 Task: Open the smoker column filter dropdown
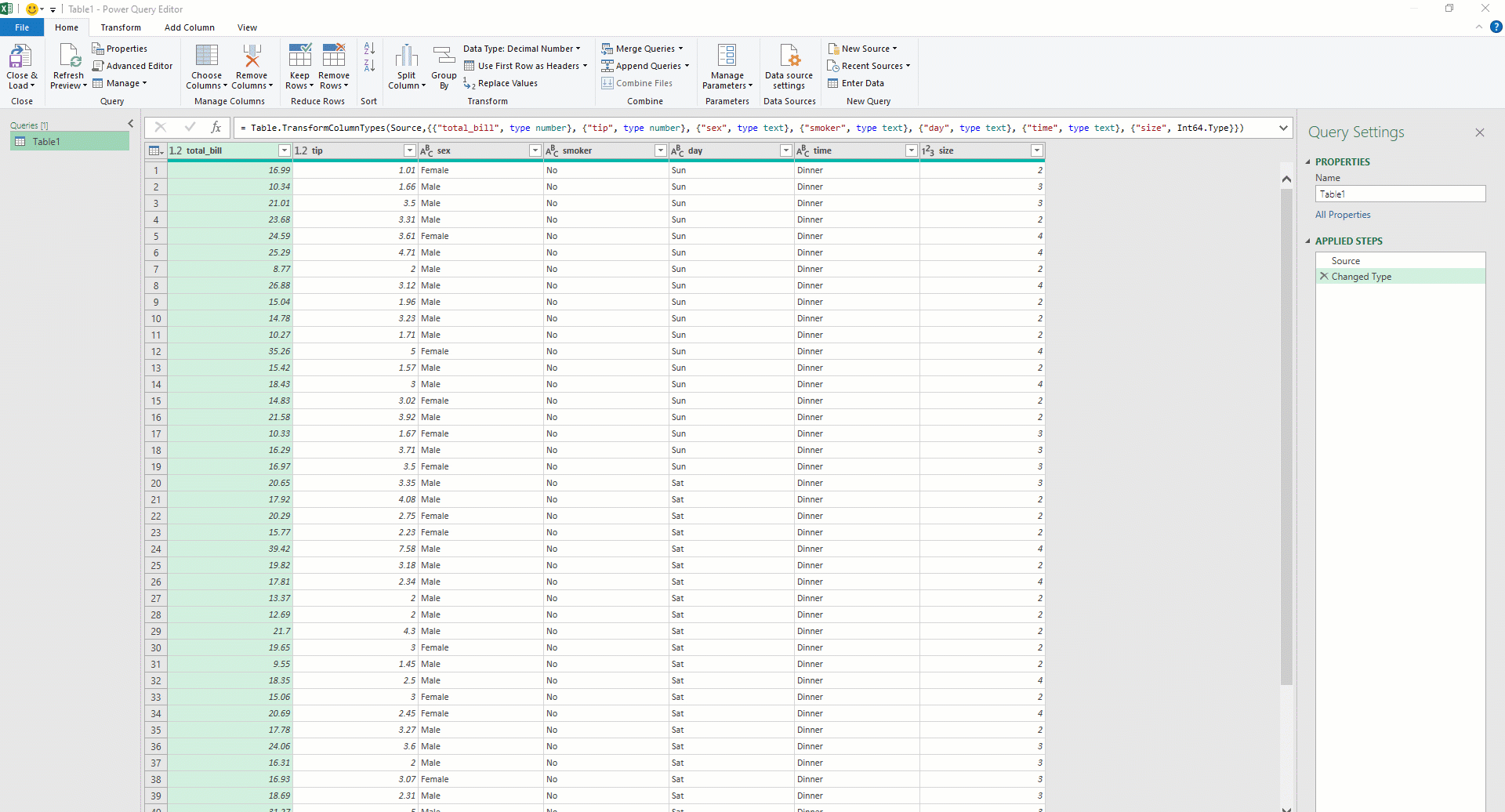[x=660, y=150]
